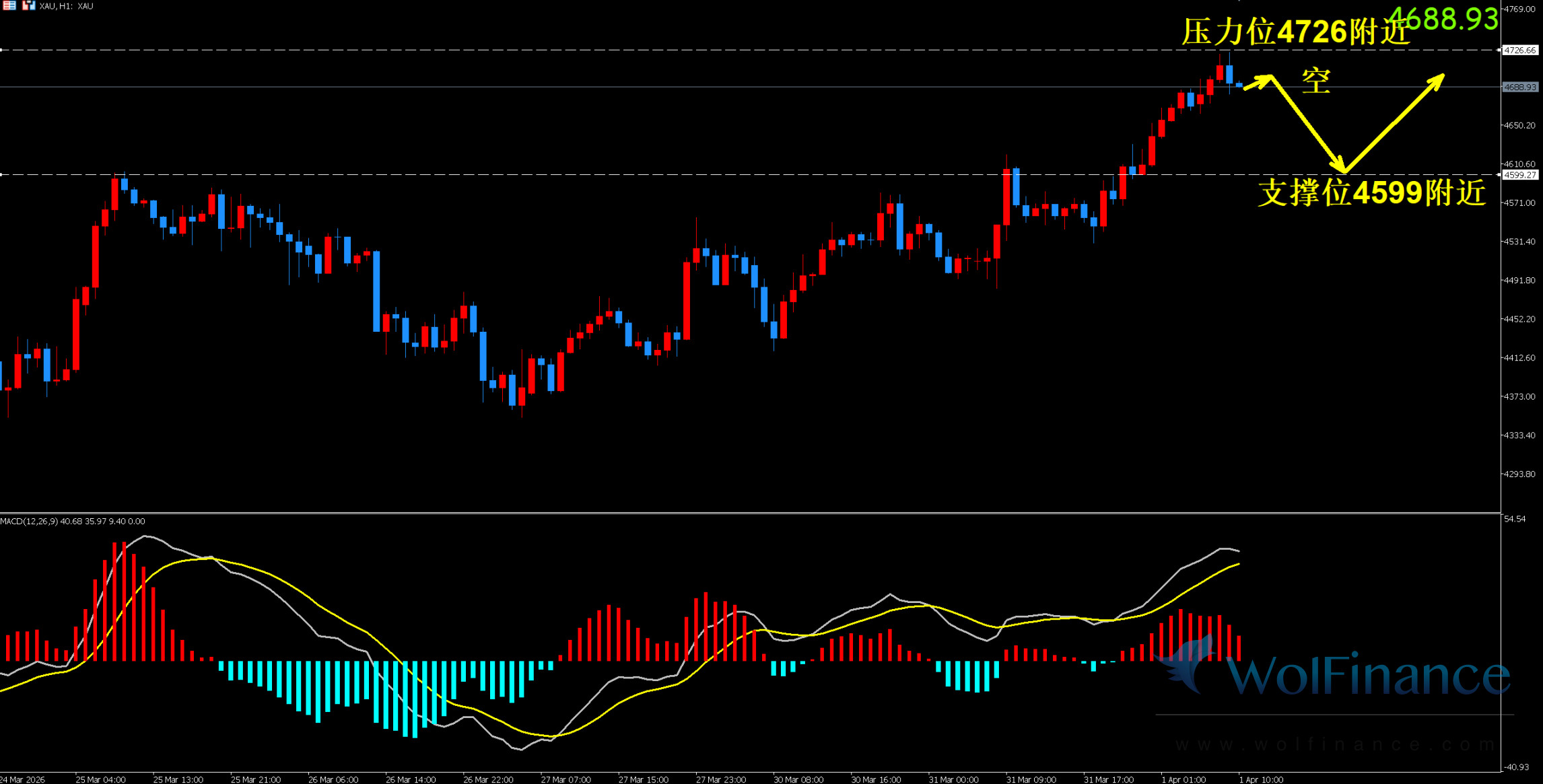Click the 4726.66 resistance price tag

pyautogui.click(x=1520, y=50)
